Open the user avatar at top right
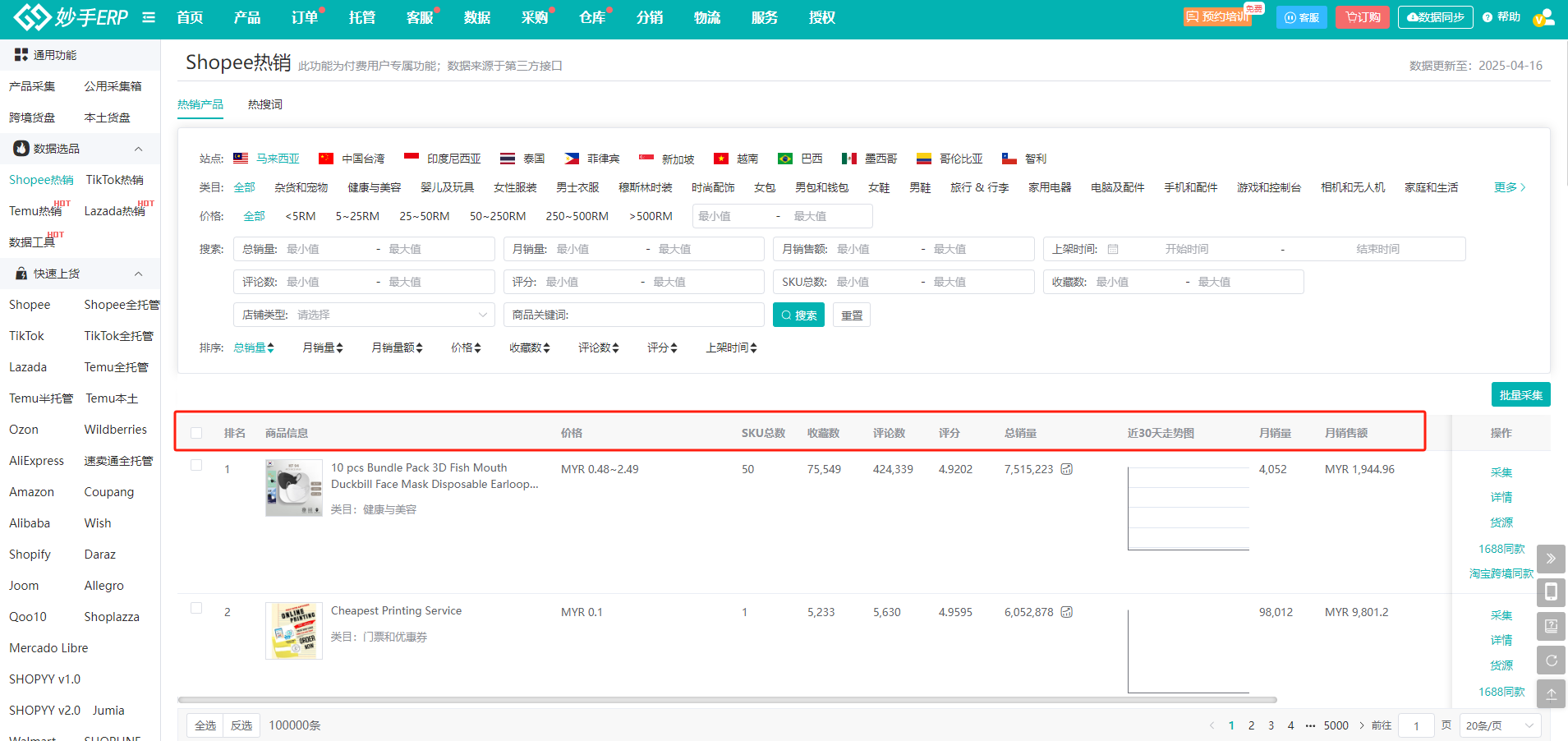 coord(1544,17)
